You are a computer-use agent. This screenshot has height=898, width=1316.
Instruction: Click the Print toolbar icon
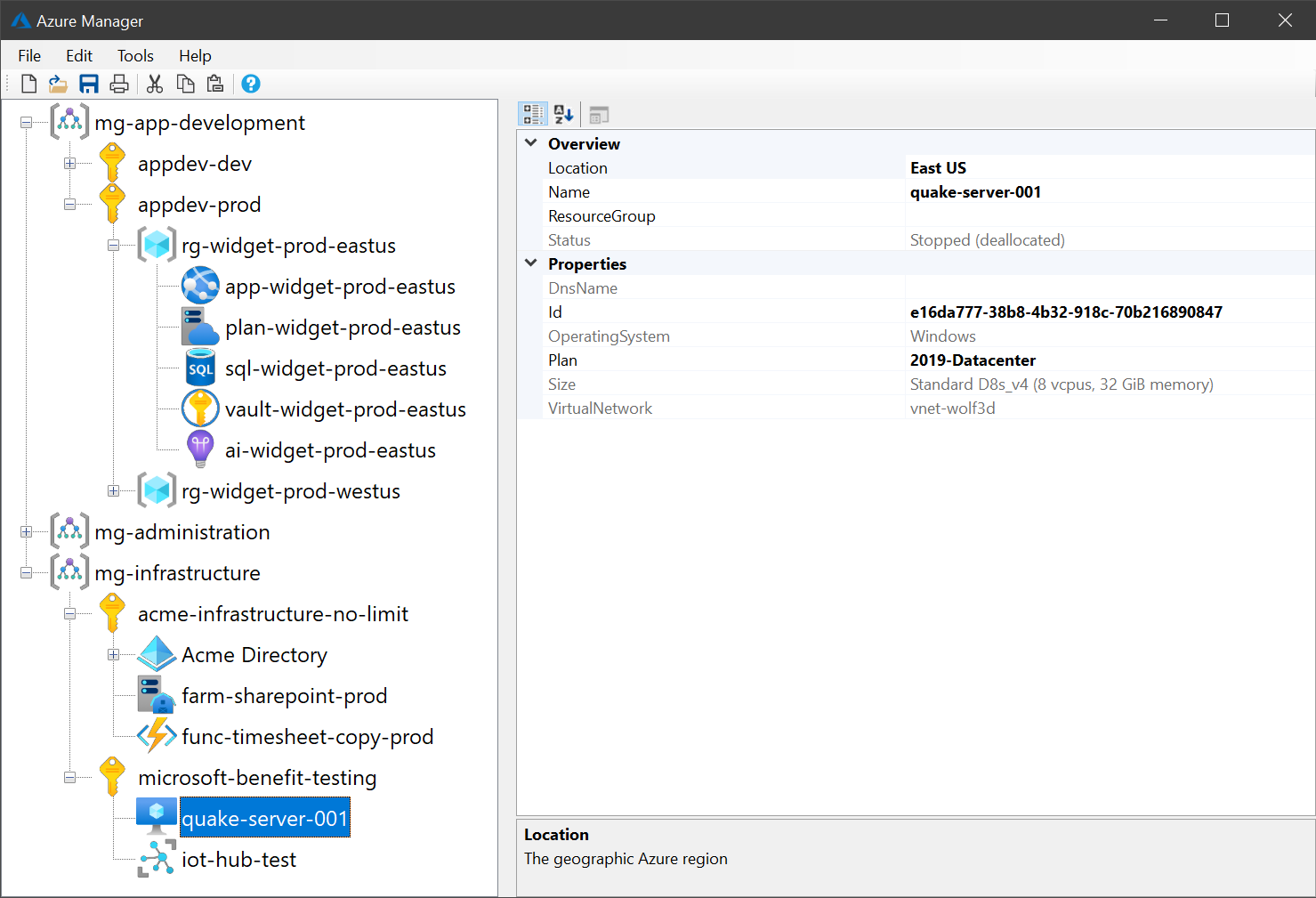coord(119,84)
